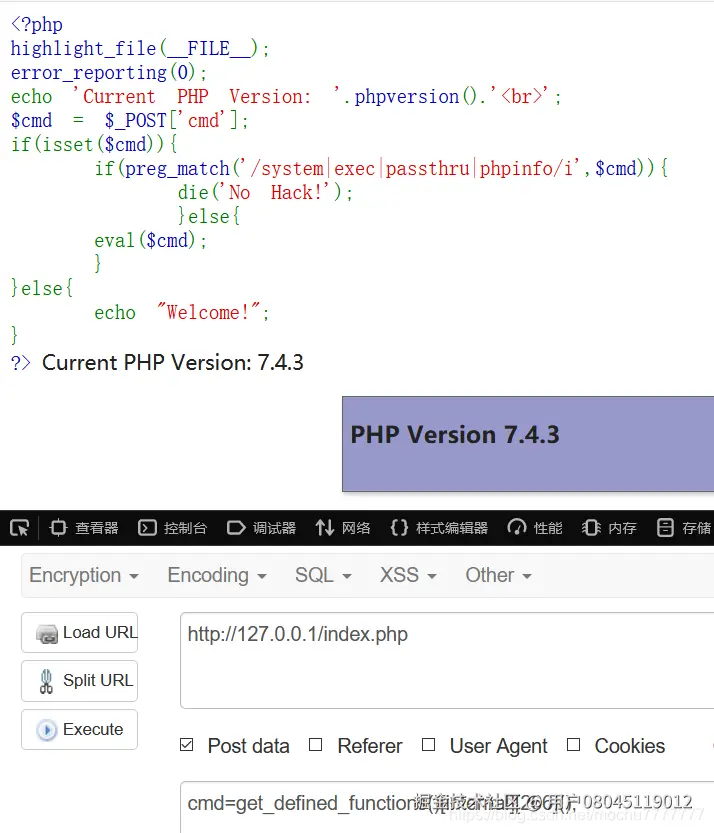Screen dimensions: 714x833
Task: Activate the element picker icon in devtools
Action: pos(20,528)
